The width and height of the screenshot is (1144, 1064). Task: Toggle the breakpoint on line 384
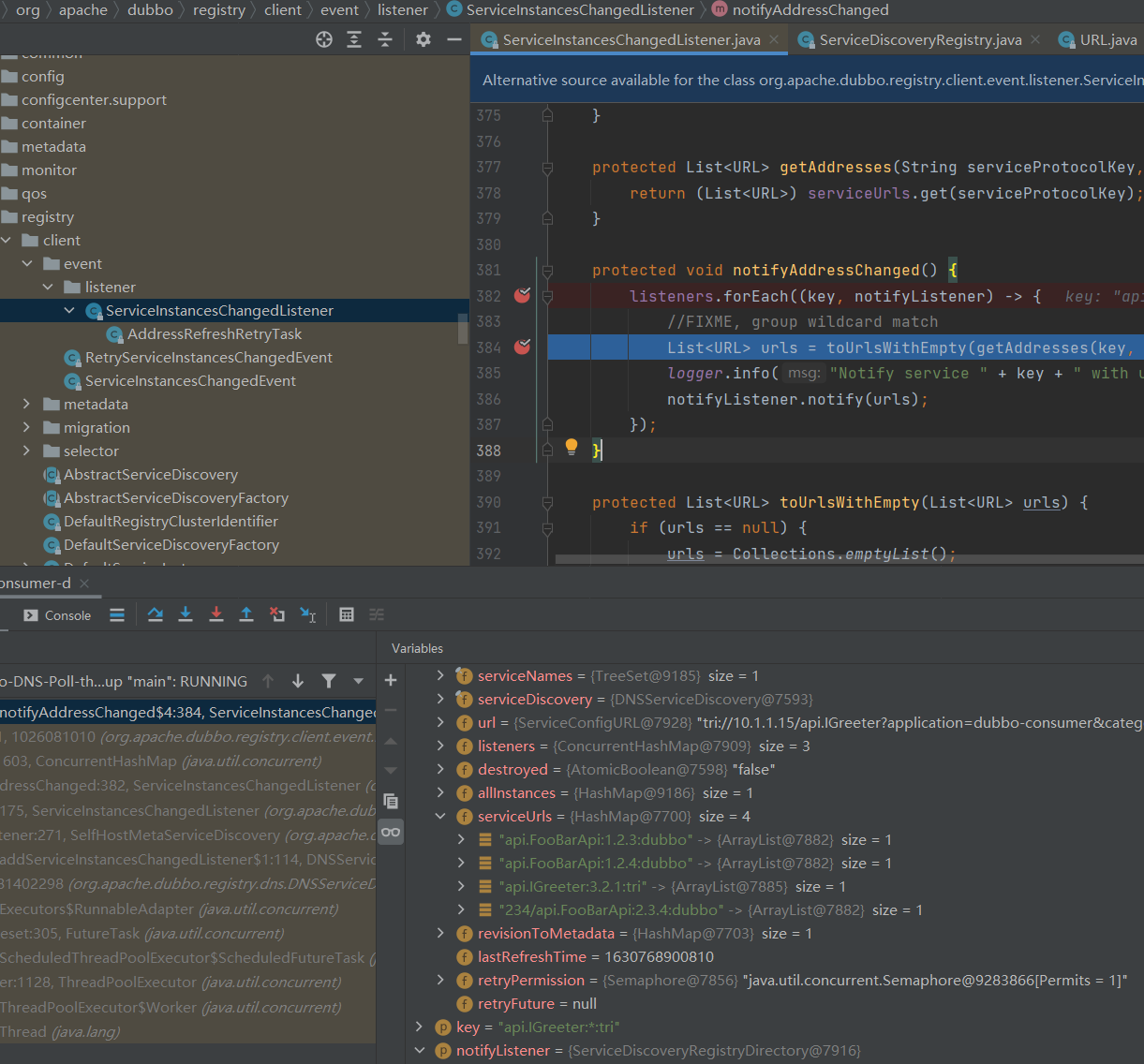pos(523,347)
